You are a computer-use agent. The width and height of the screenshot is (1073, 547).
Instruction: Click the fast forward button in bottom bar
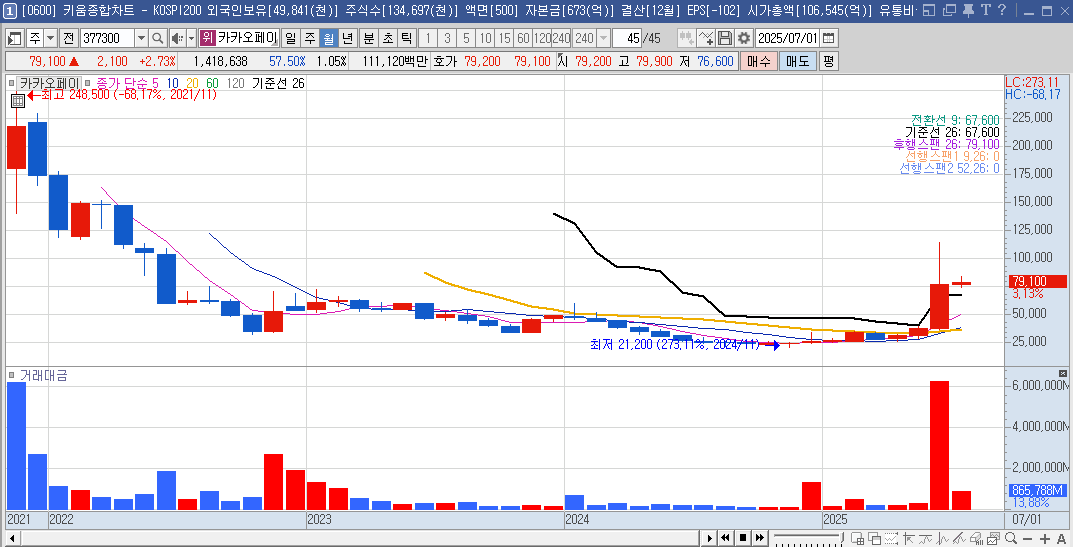760,538
